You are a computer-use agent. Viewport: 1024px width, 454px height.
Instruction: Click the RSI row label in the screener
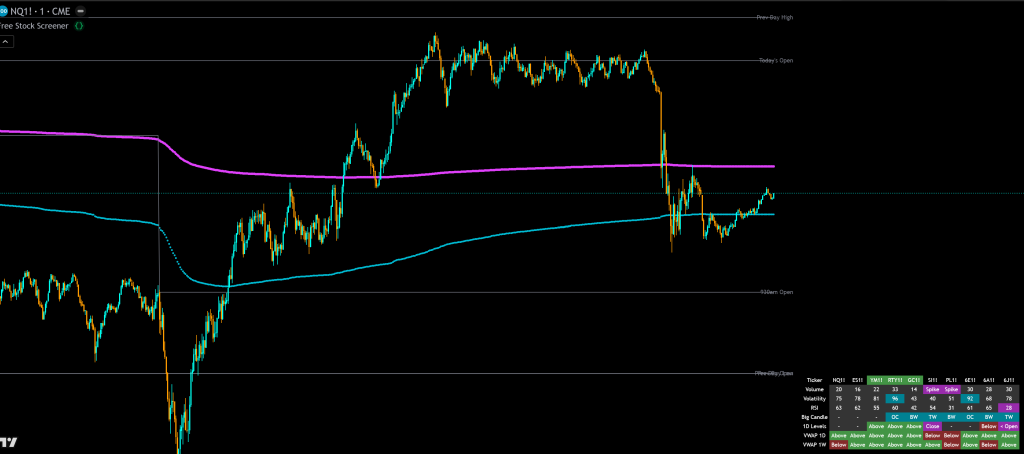point(814,407)
